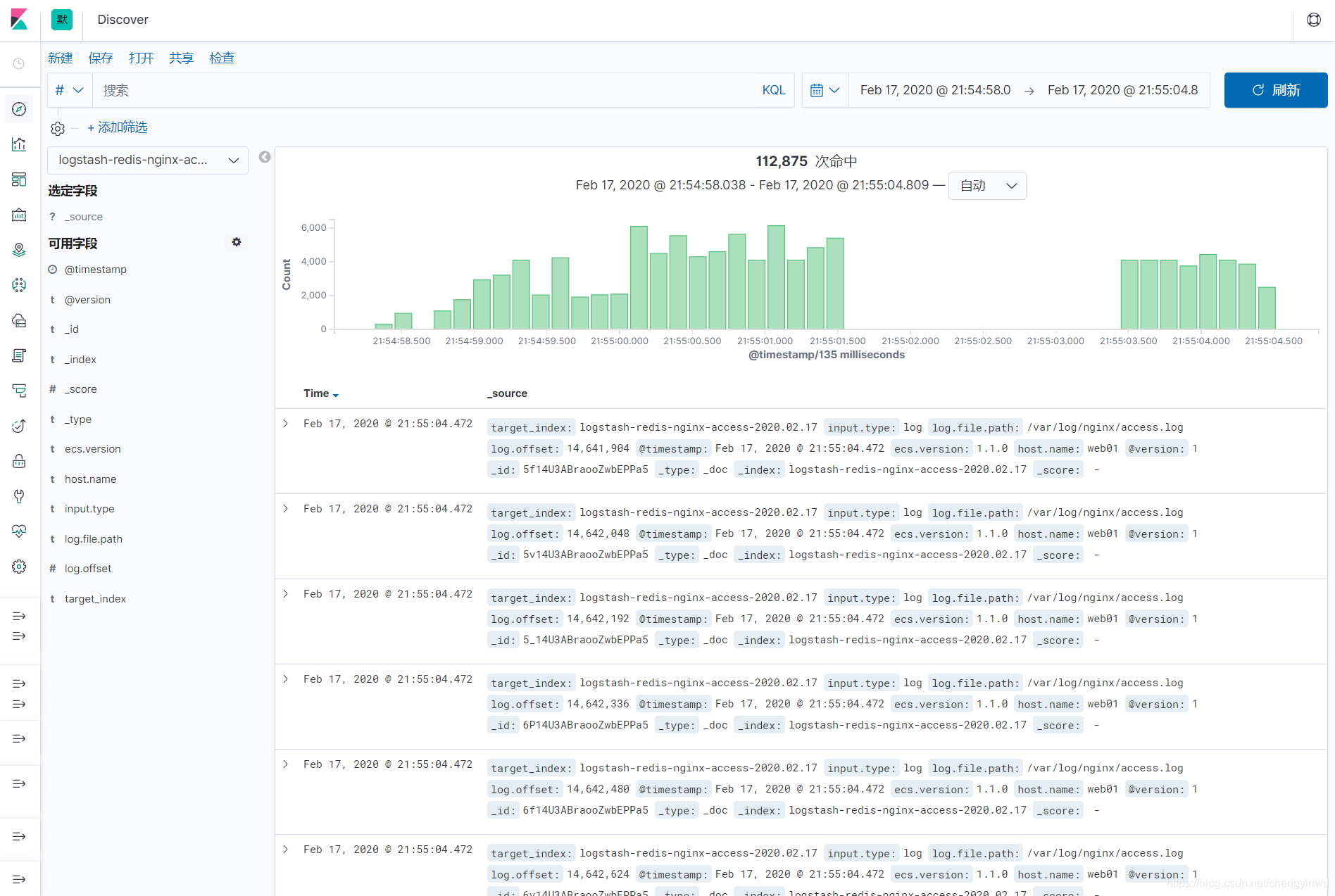Open field list settings gear icon

(237, 242)
